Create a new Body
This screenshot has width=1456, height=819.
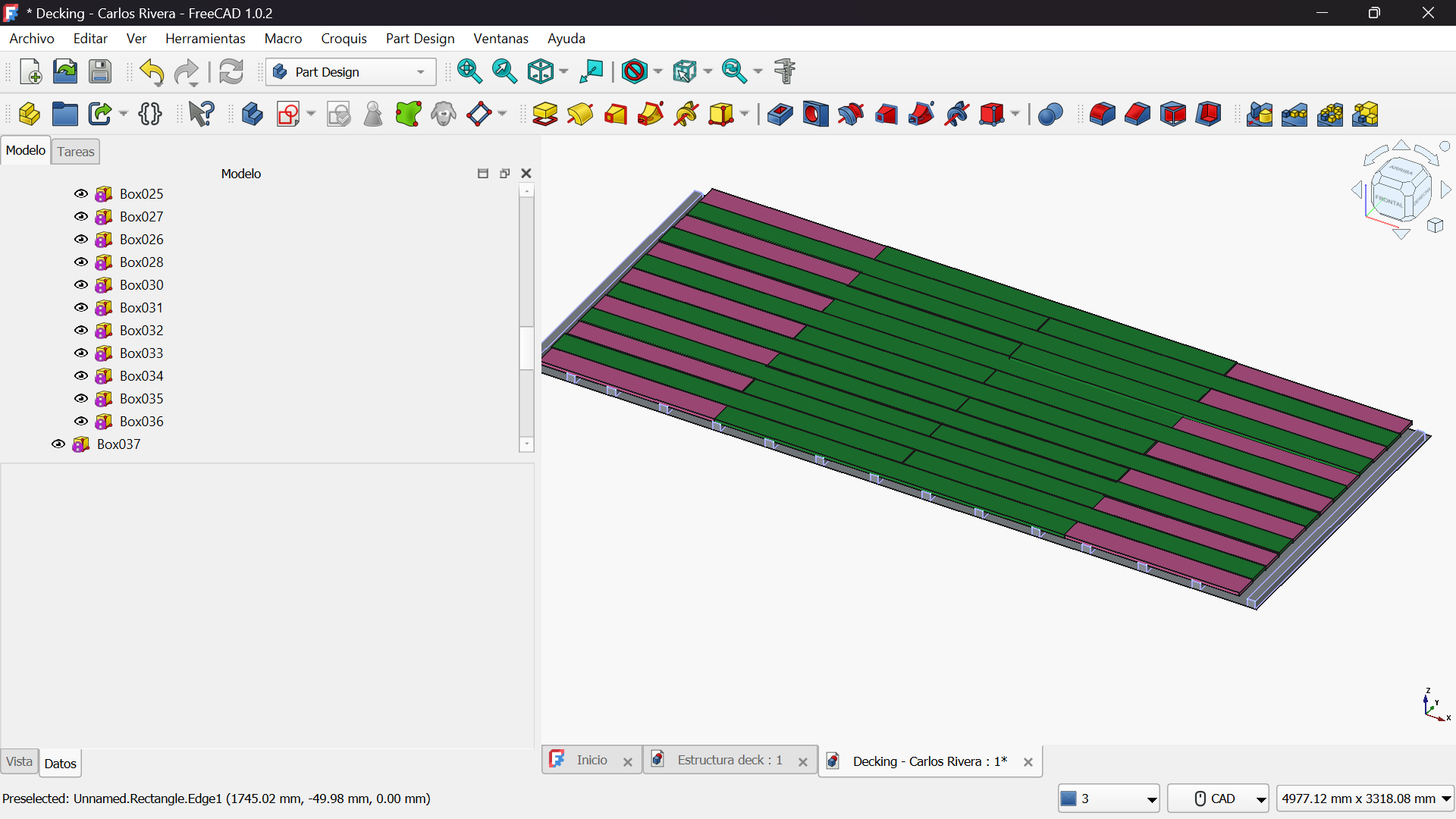click(252, 115)
